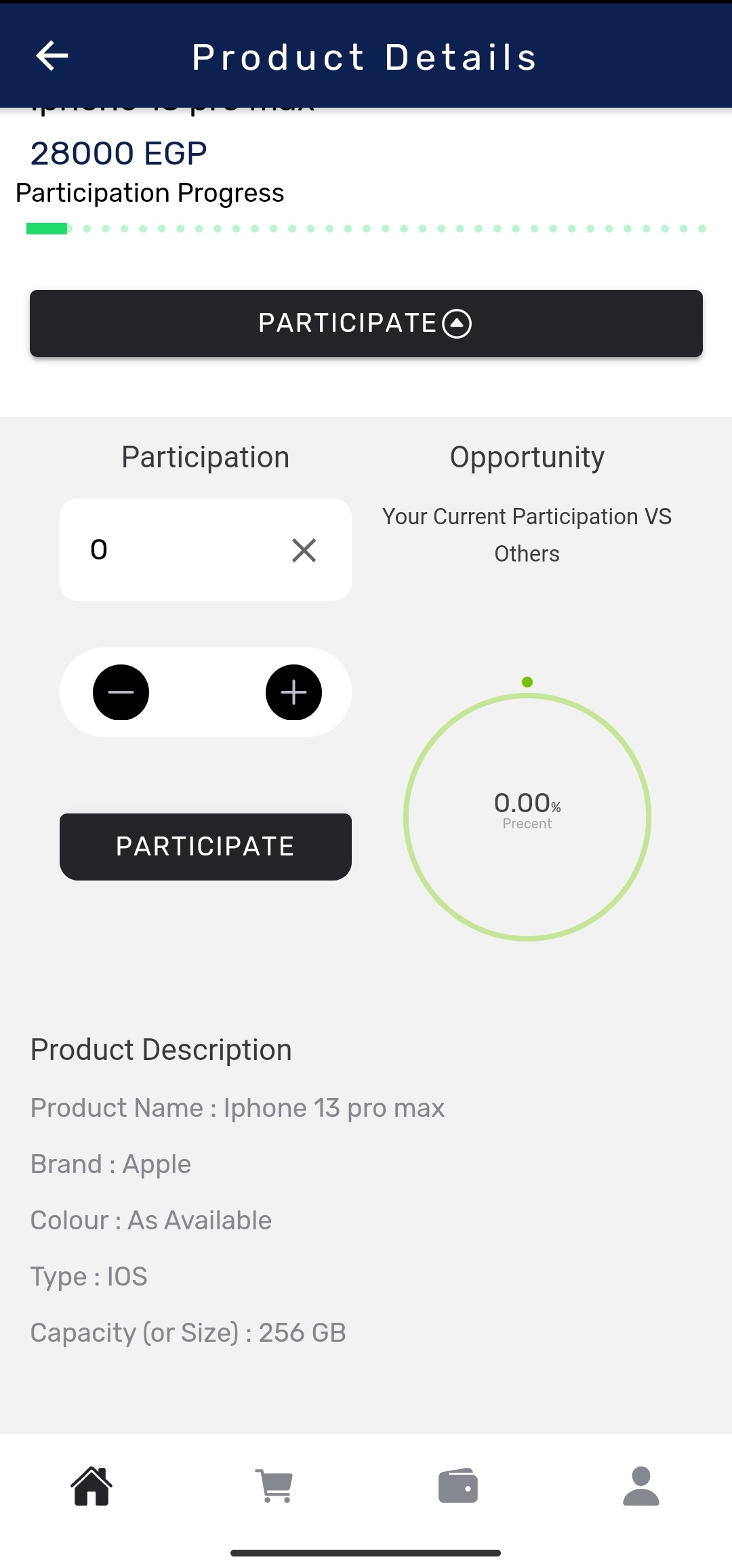Tap the circular opportunity percentage gauge
Image resolution: width=732 pixels, height=1568 pixels.
click(x=527, y=817)
